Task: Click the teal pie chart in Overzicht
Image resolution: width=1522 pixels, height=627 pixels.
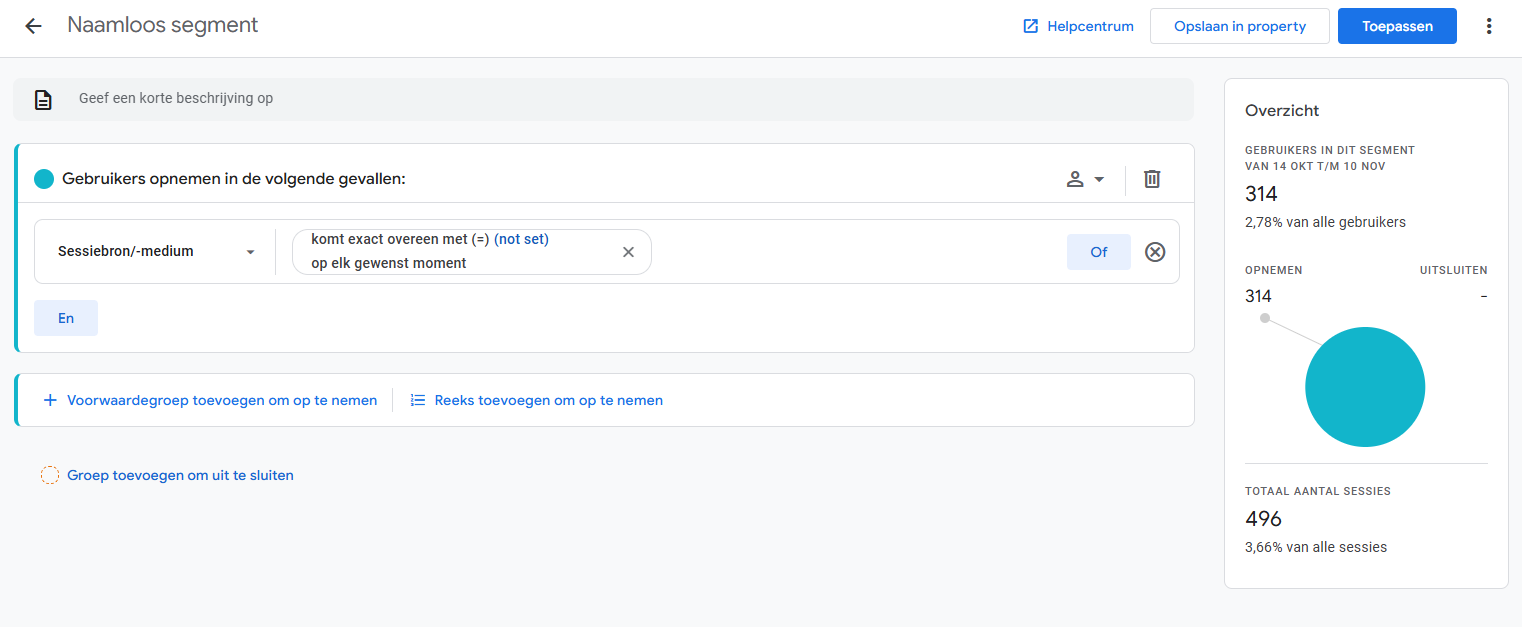Action: coord(1365,387)
